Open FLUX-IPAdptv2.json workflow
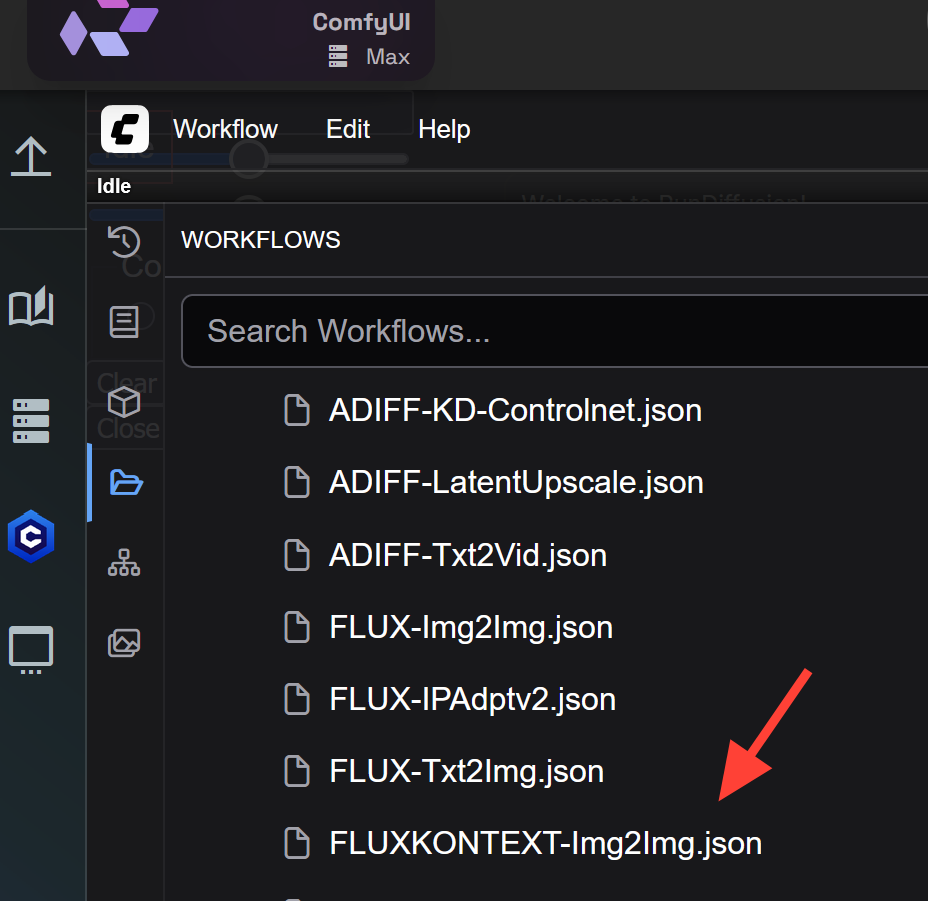Image resolution: width=928 pixels, height=901 pixels. tap(473, 700)
